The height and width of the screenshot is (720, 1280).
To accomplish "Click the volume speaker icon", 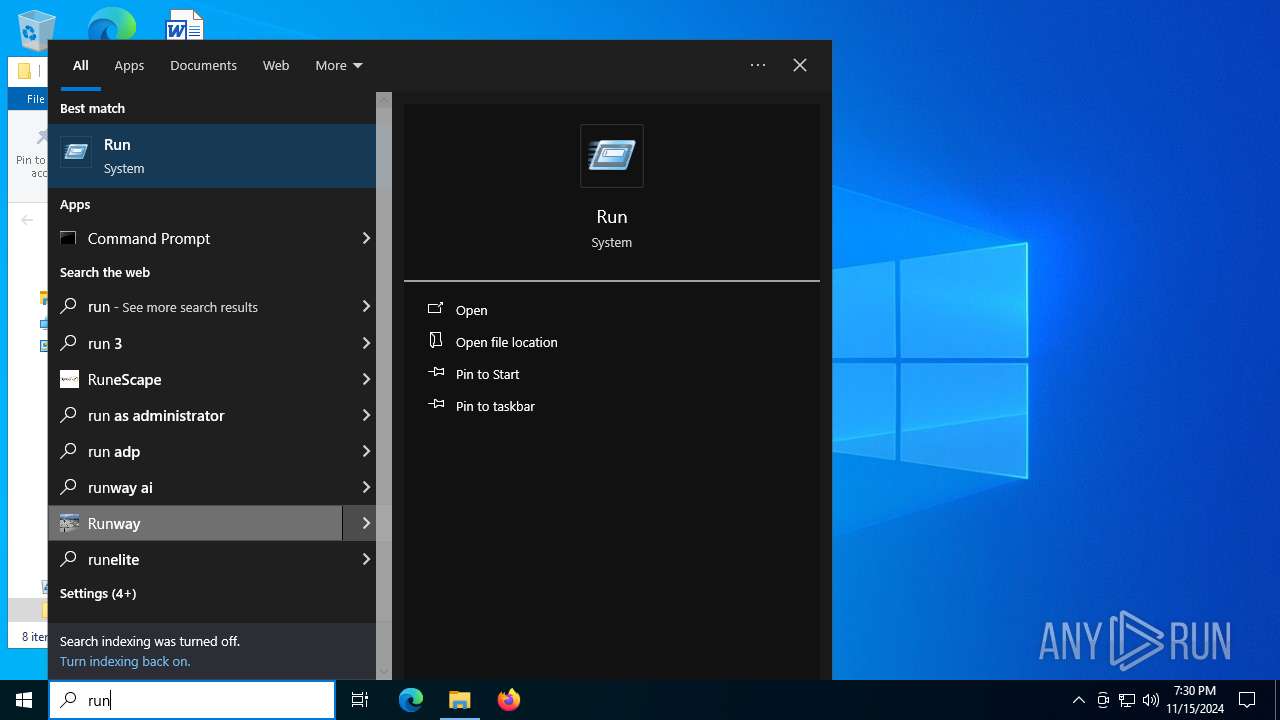I will (x=1150, y=700).
